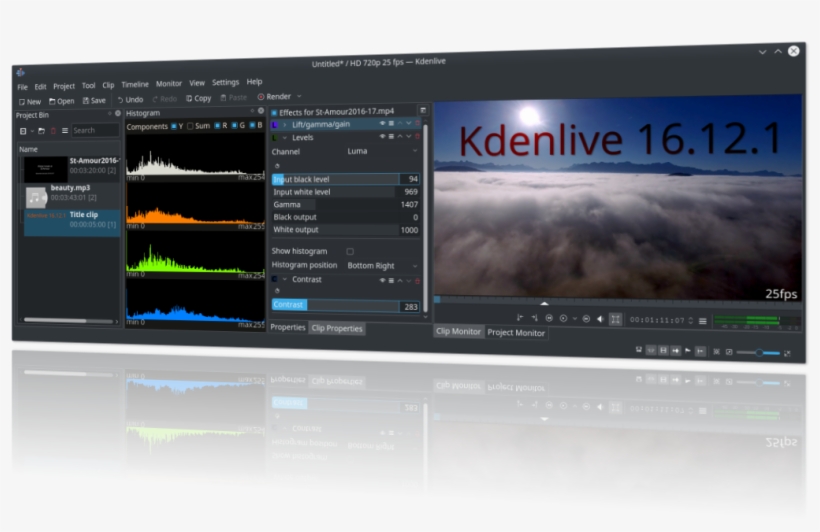Set zone out point in clip monitor
Screen dimensions: 820x532
[x=534, y=318]
